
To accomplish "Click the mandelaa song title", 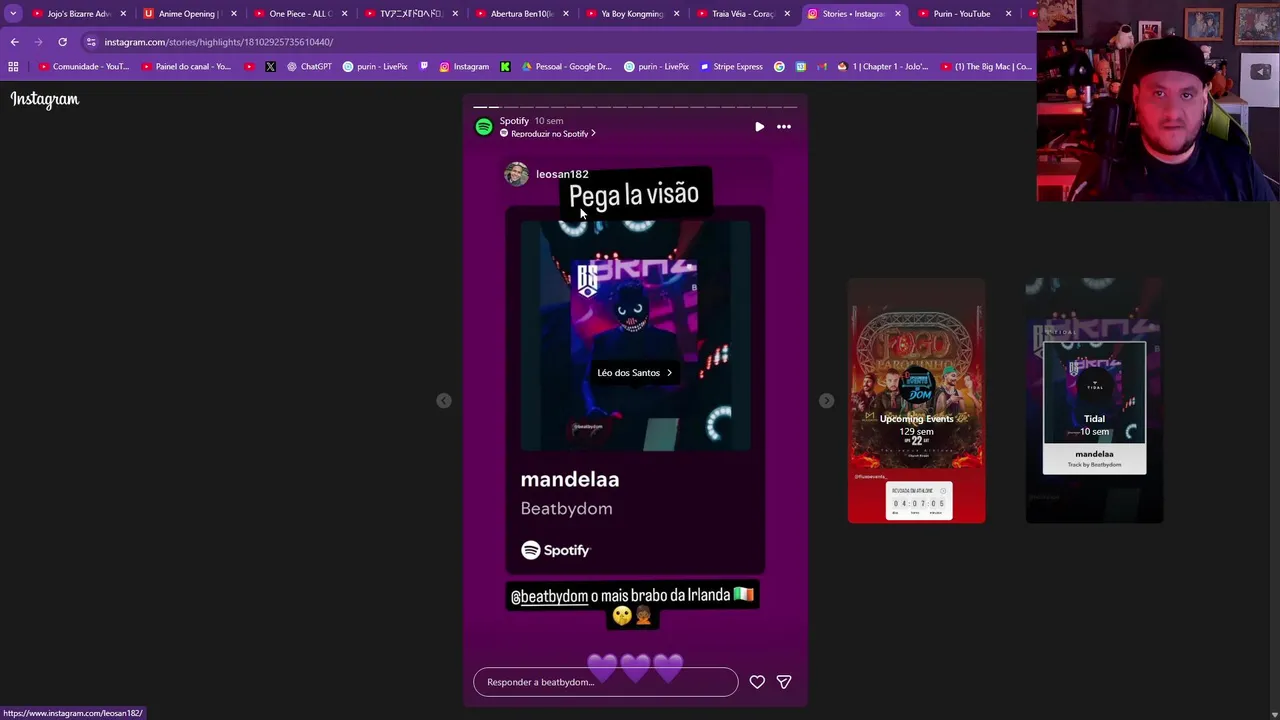I will click(570, 479).
